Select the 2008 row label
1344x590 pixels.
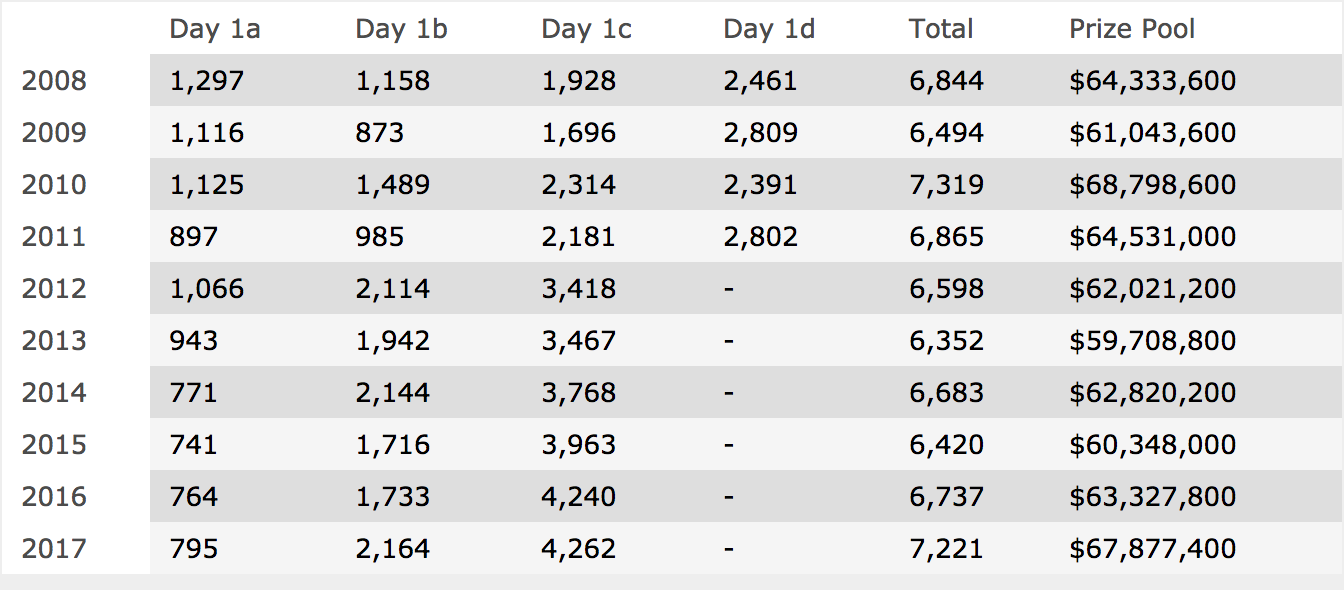point(54,81)
